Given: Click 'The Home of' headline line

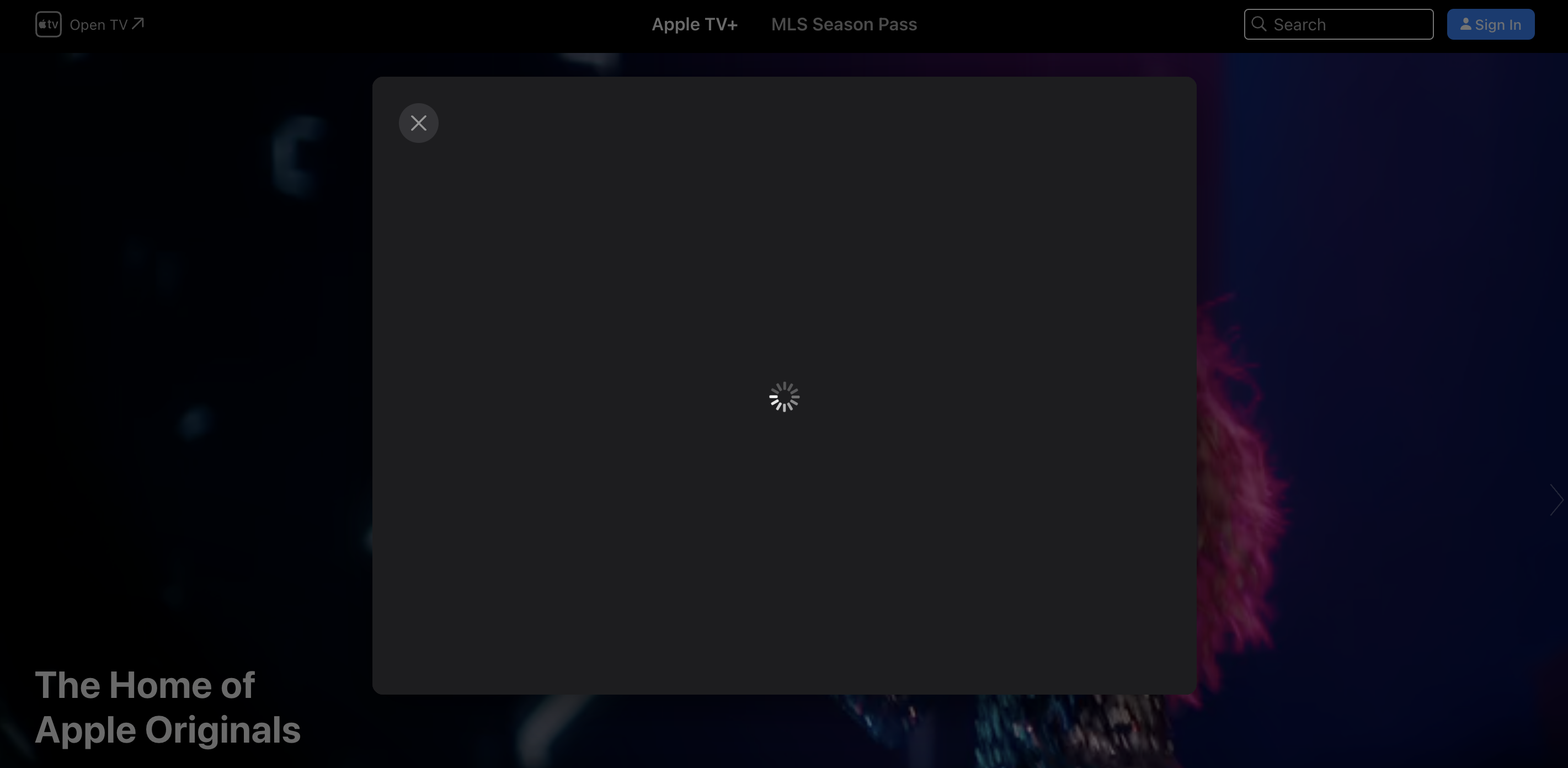Looking at the screenshot, I should pyautogui.click(x=145, y=685).
